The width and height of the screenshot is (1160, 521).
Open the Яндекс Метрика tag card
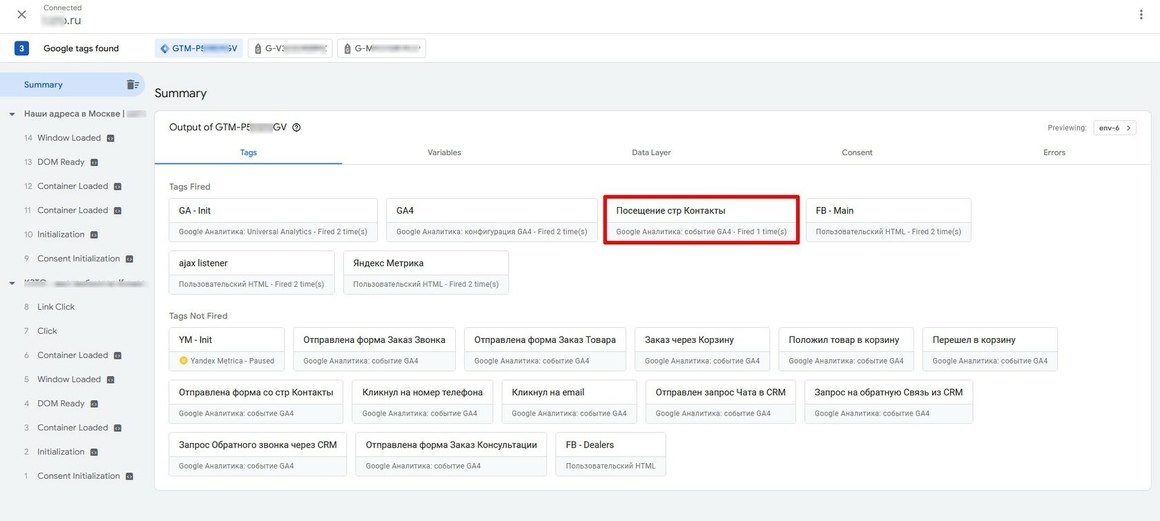[426, 272]
